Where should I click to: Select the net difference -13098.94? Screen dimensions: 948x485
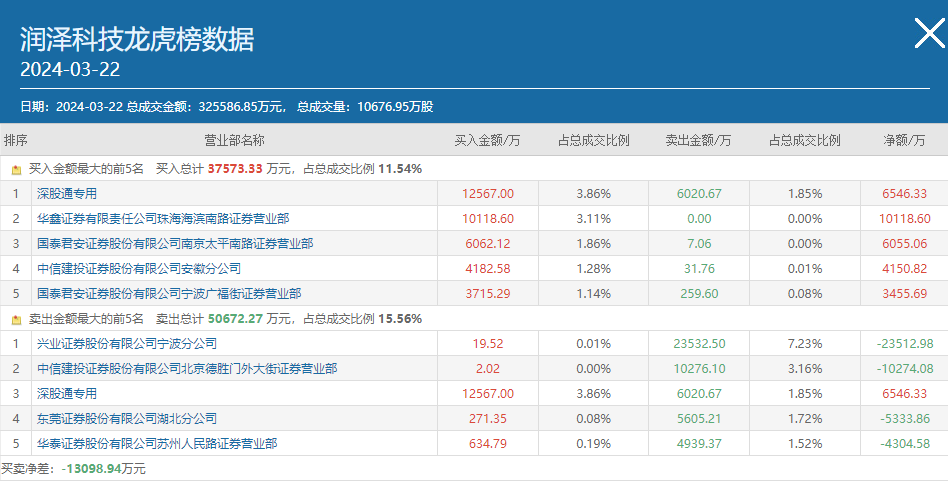coord(91,469)
